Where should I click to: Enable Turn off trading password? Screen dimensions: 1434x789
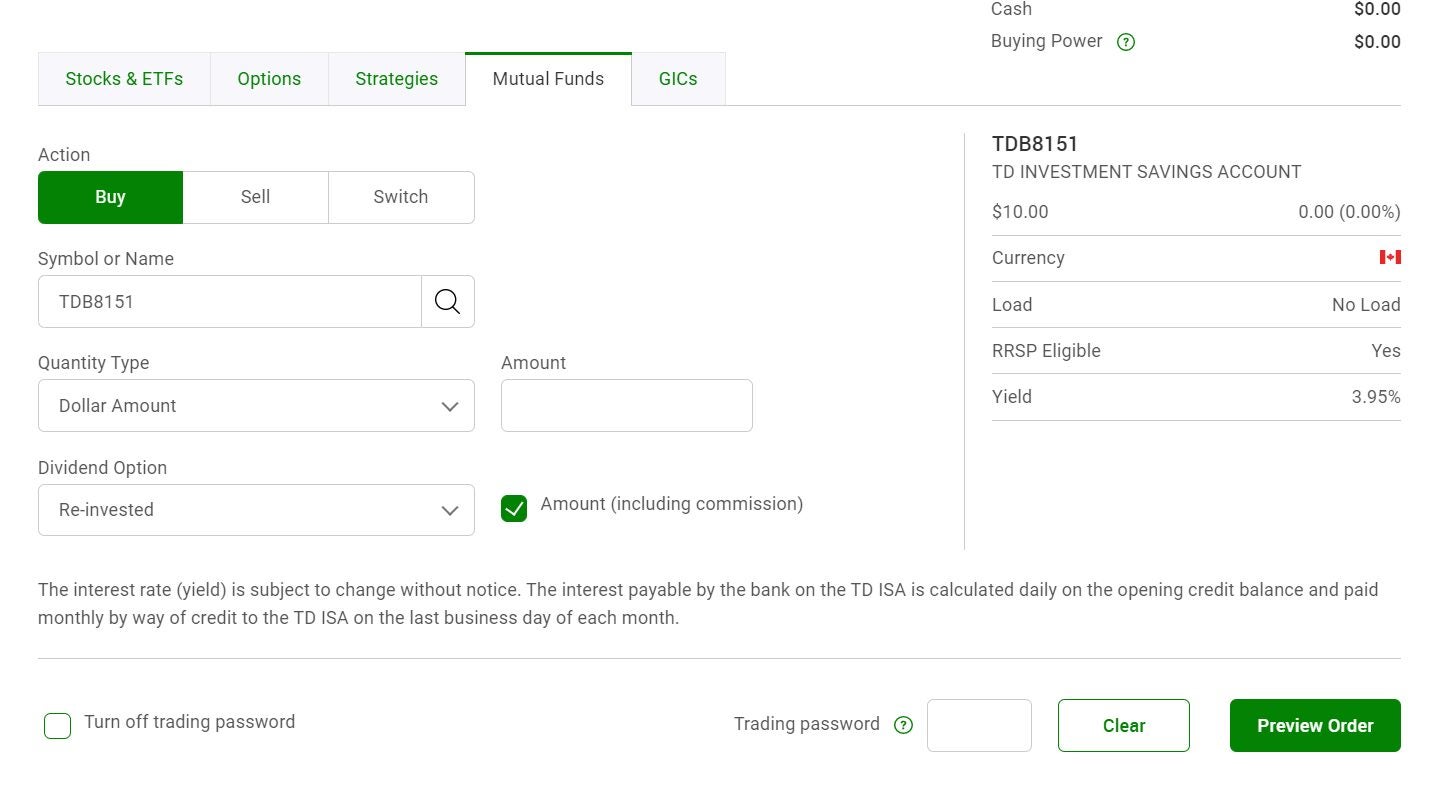[57, 725]
